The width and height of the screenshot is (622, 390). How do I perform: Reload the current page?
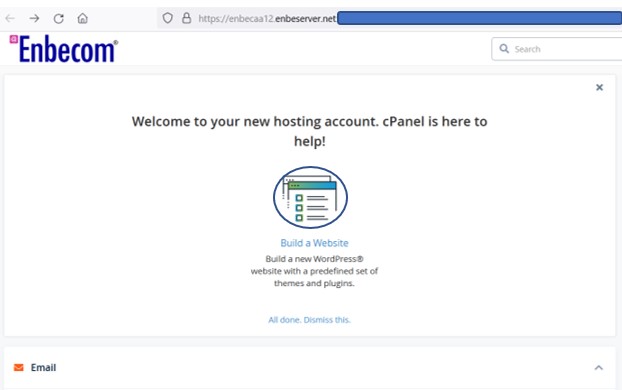[x=59, y=18]
